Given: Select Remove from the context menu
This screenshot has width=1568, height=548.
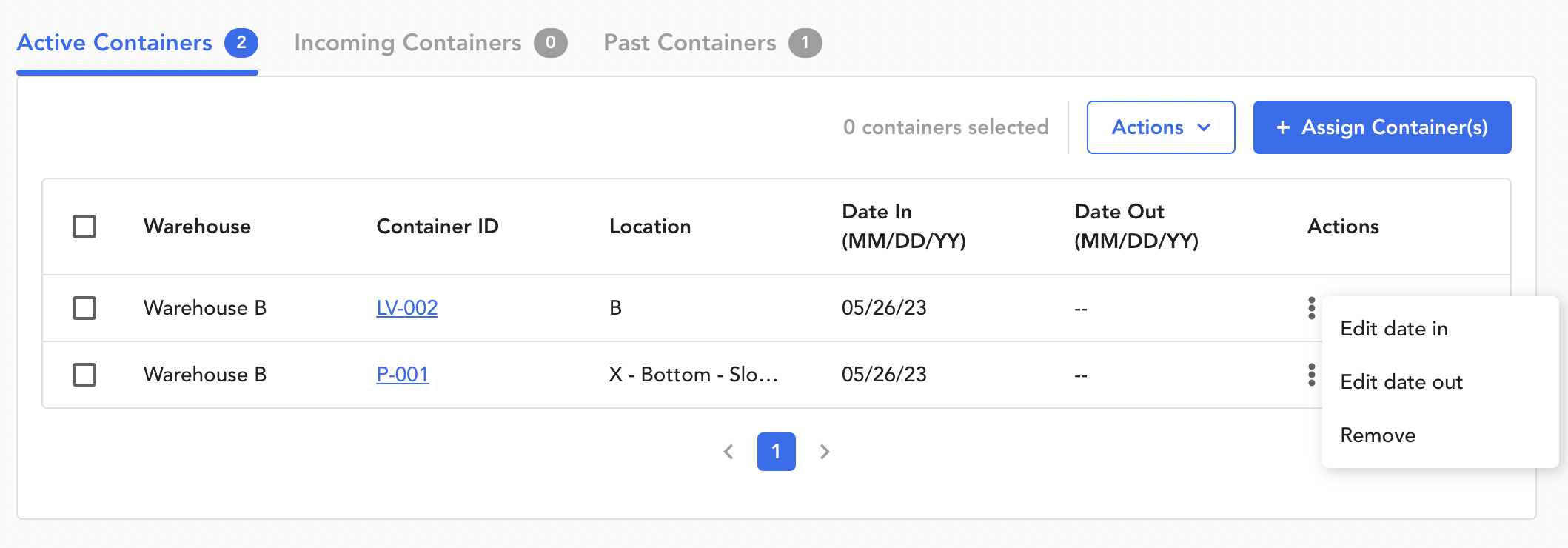Looking at the screenshot, I should 1378,435.
